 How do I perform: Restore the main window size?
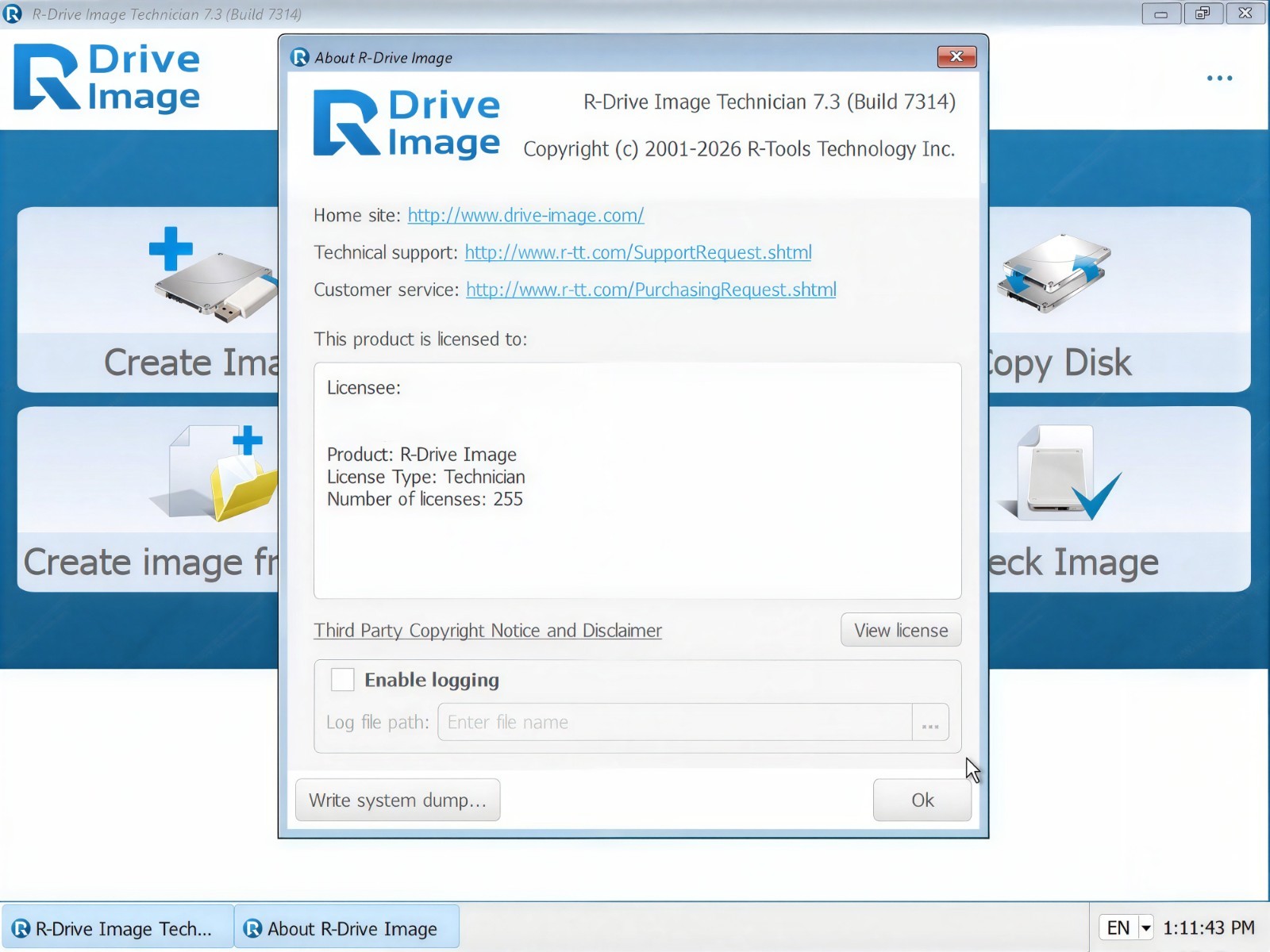[x=1203, y=13]
